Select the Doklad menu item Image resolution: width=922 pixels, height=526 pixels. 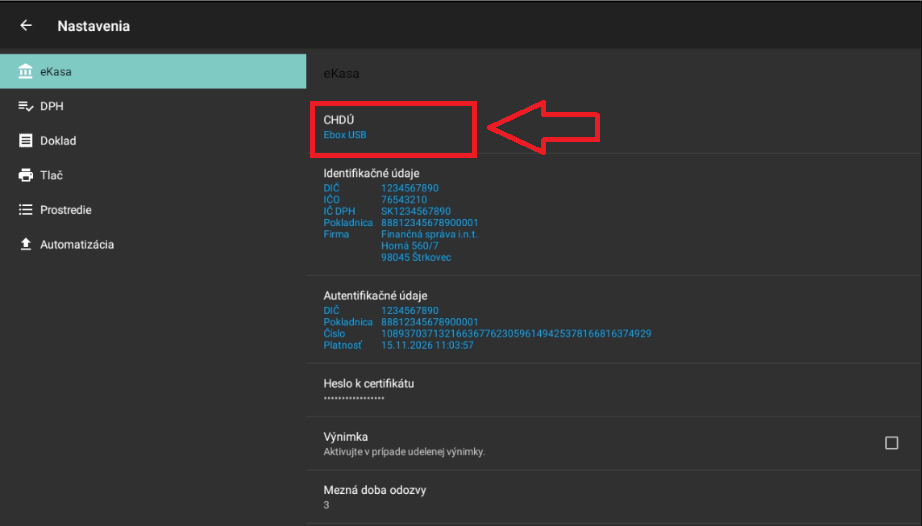coord(58,141)
